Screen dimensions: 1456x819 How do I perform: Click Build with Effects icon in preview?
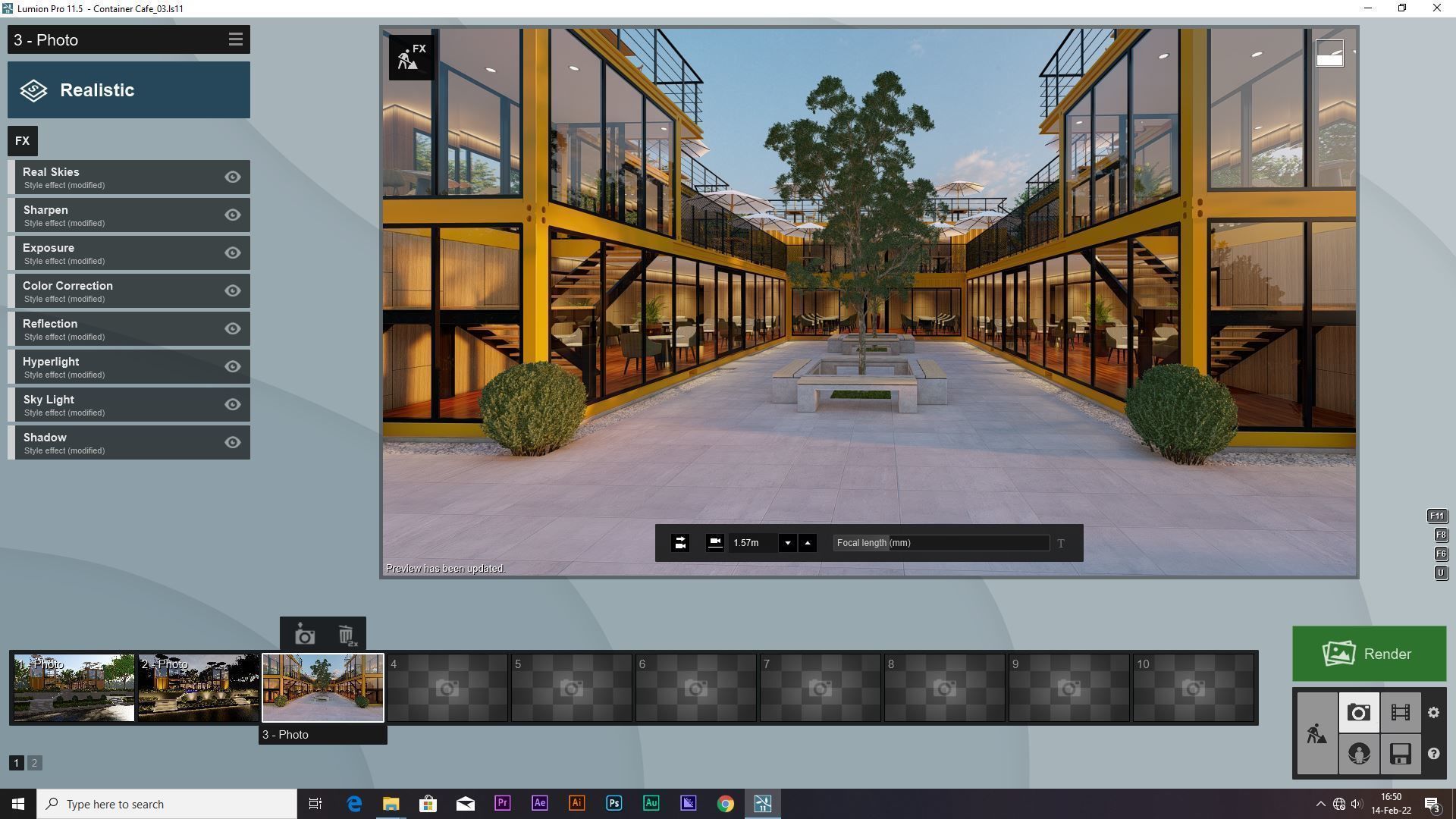[x=412, y=57]
